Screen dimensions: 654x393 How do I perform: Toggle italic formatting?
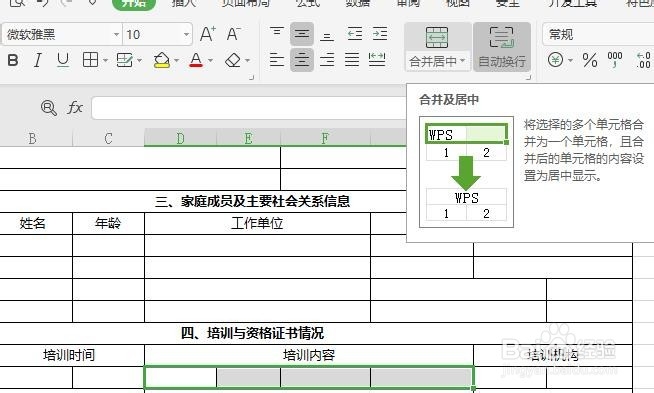coord(38,60)
